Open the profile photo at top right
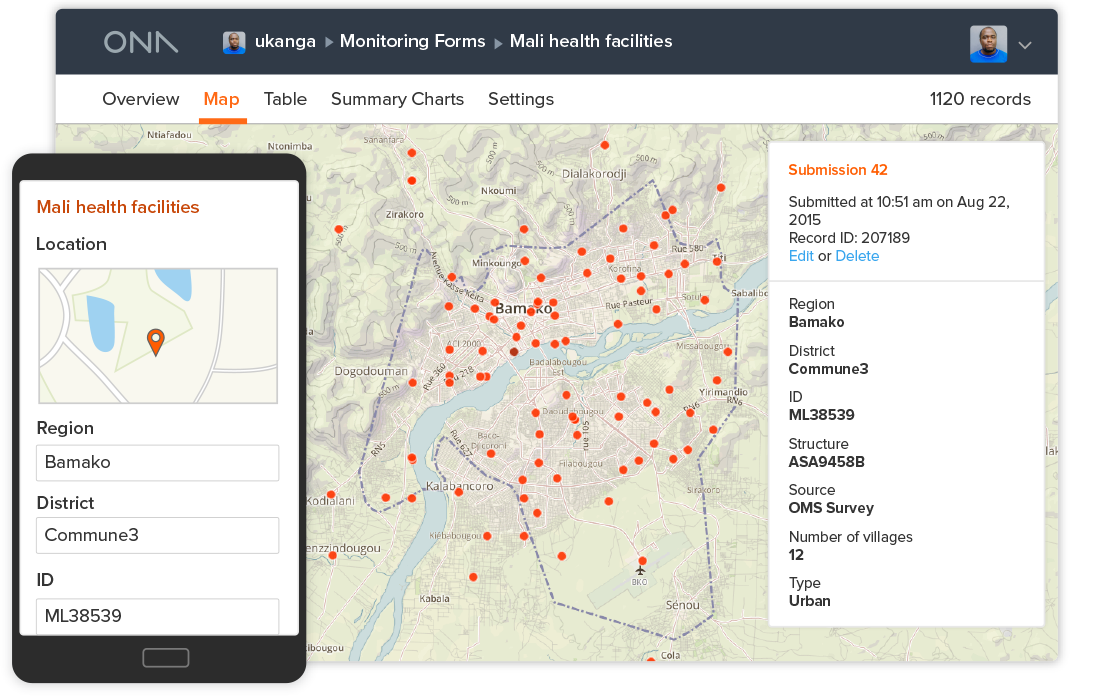1110x696 pixels. (988, 44)
